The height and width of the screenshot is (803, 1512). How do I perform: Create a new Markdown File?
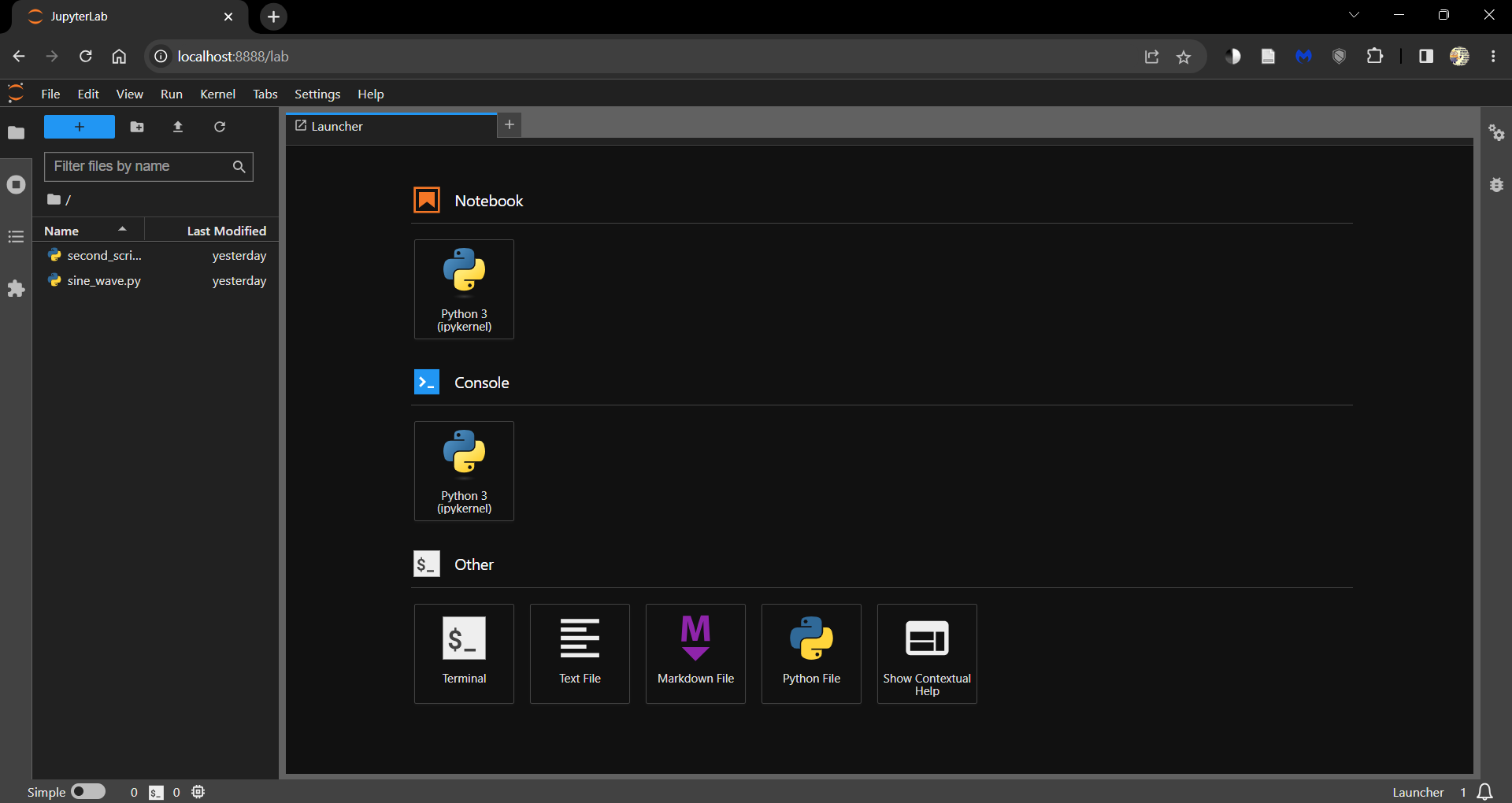pyautogui.click(x=695, y=653)
